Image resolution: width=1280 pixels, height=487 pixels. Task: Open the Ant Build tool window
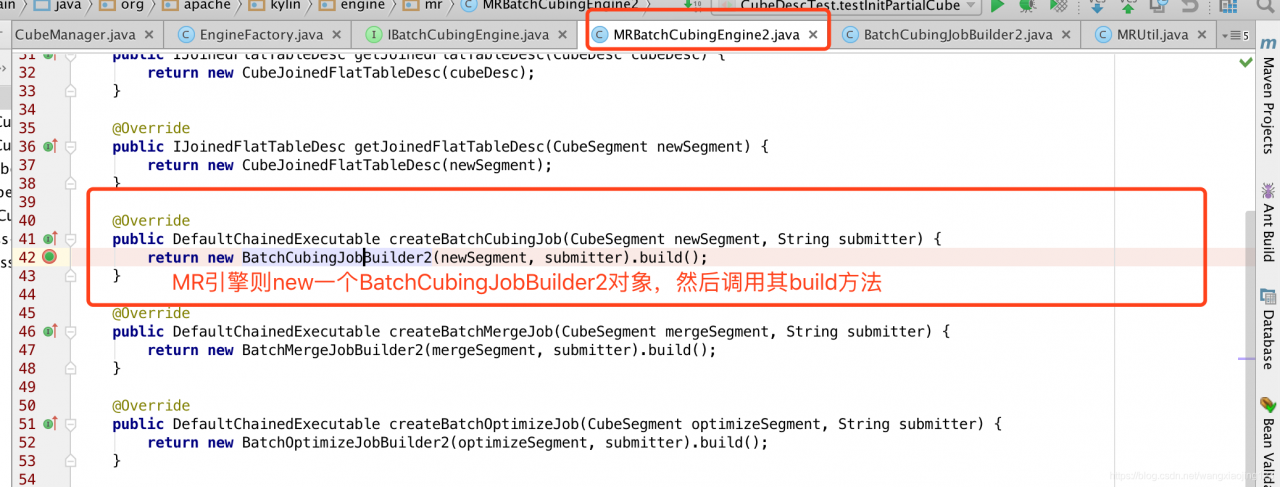coord(1267,220)
